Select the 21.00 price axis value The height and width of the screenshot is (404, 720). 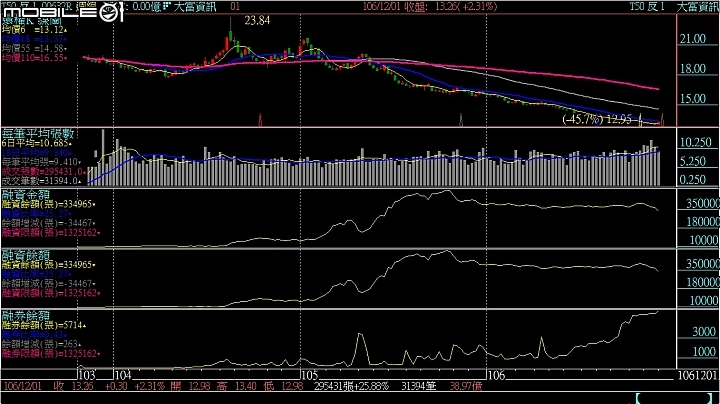tap(692, 39)
